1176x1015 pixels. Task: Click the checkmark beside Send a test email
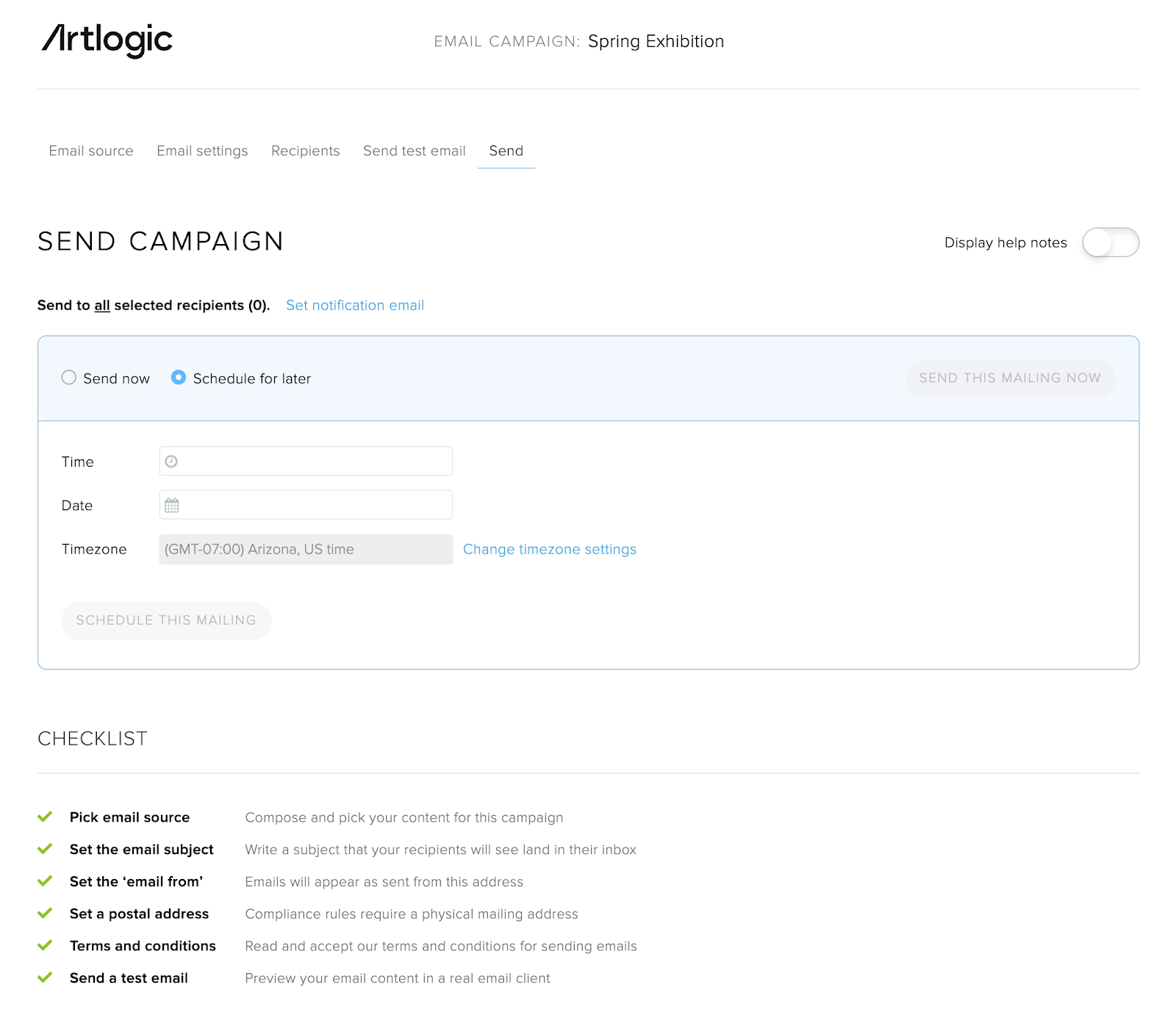click(x=45, y=978)
